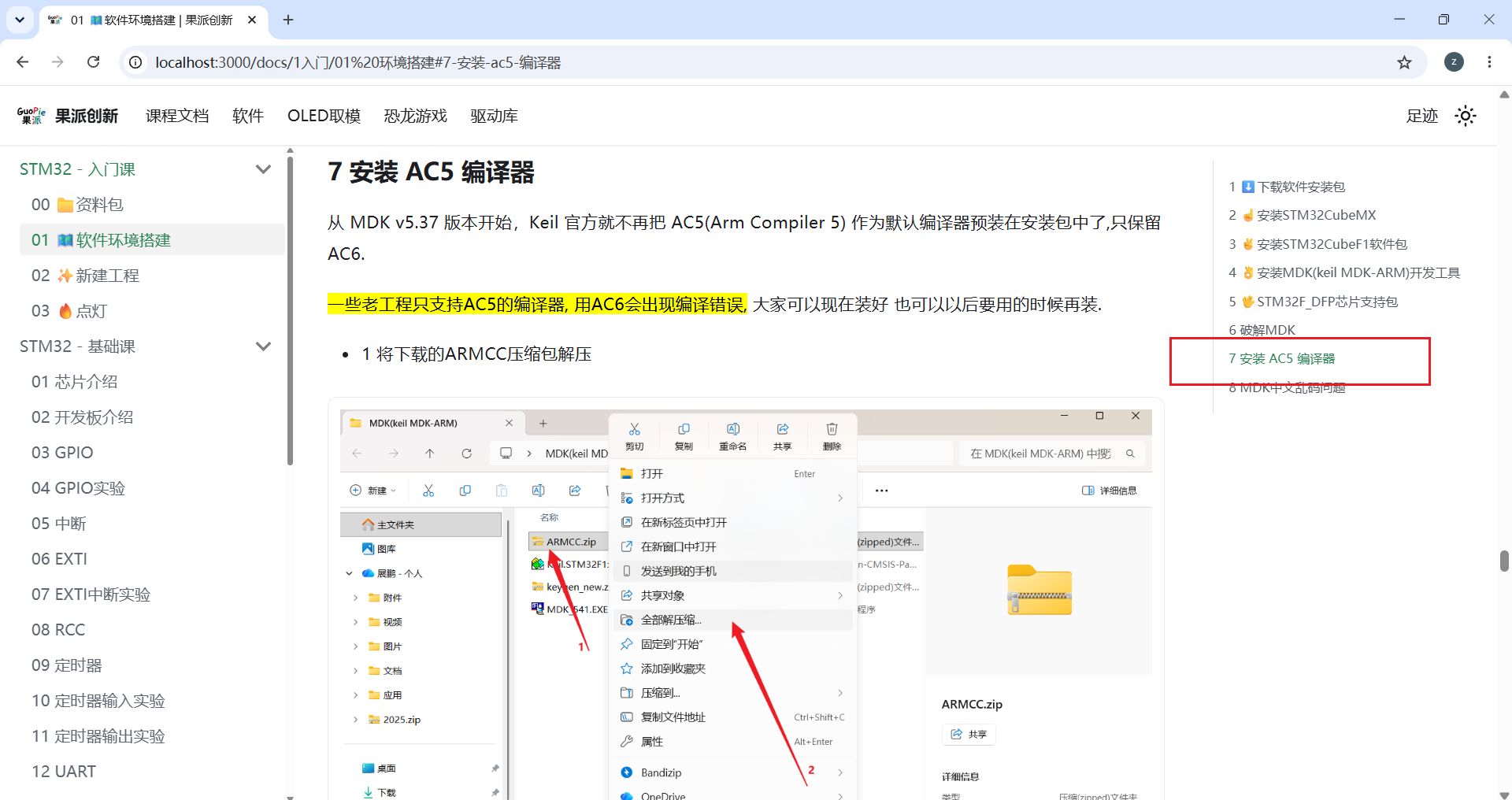Click the sidebar scrollbar
The width and height of the screenshot is (1512, 800).
click(290, 311)
